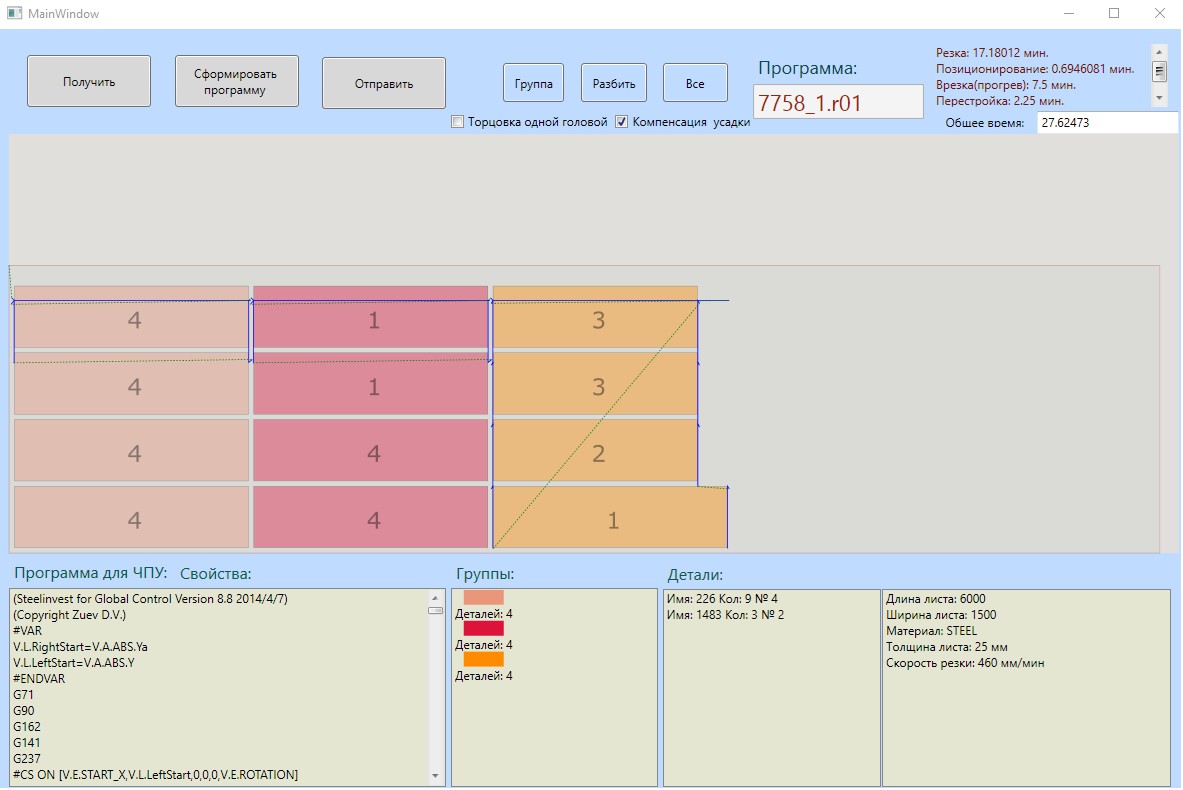The height and width of the screenshot is (790, 1183).
Task: Click code line G141
Action: pyautogui.click(x=26, y=742)
